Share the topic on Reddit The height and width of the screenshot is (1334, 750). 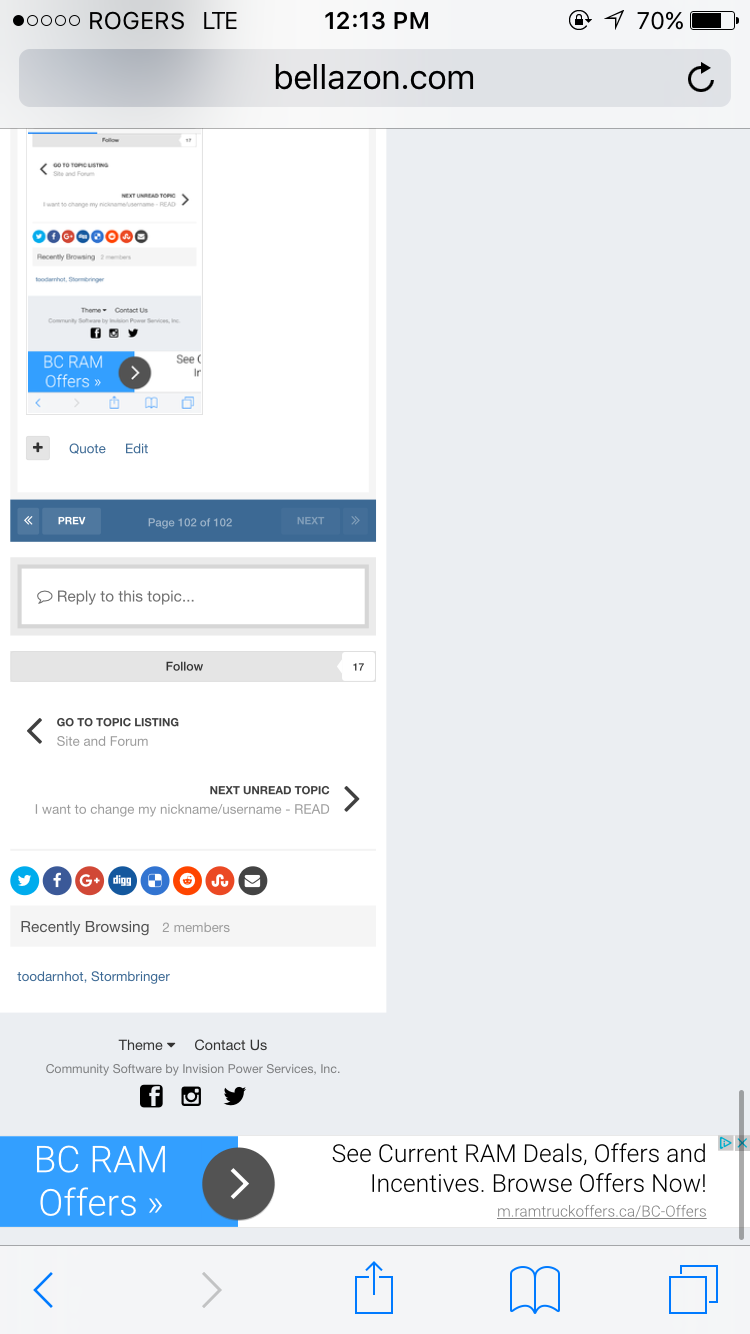(x=187, y=881)
